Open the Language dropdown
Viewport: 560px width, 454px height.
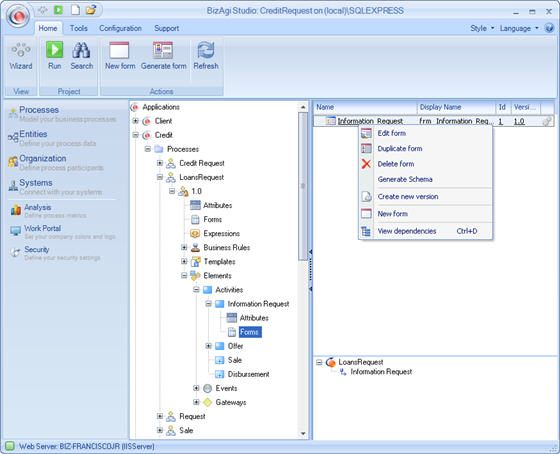[519, 28]
